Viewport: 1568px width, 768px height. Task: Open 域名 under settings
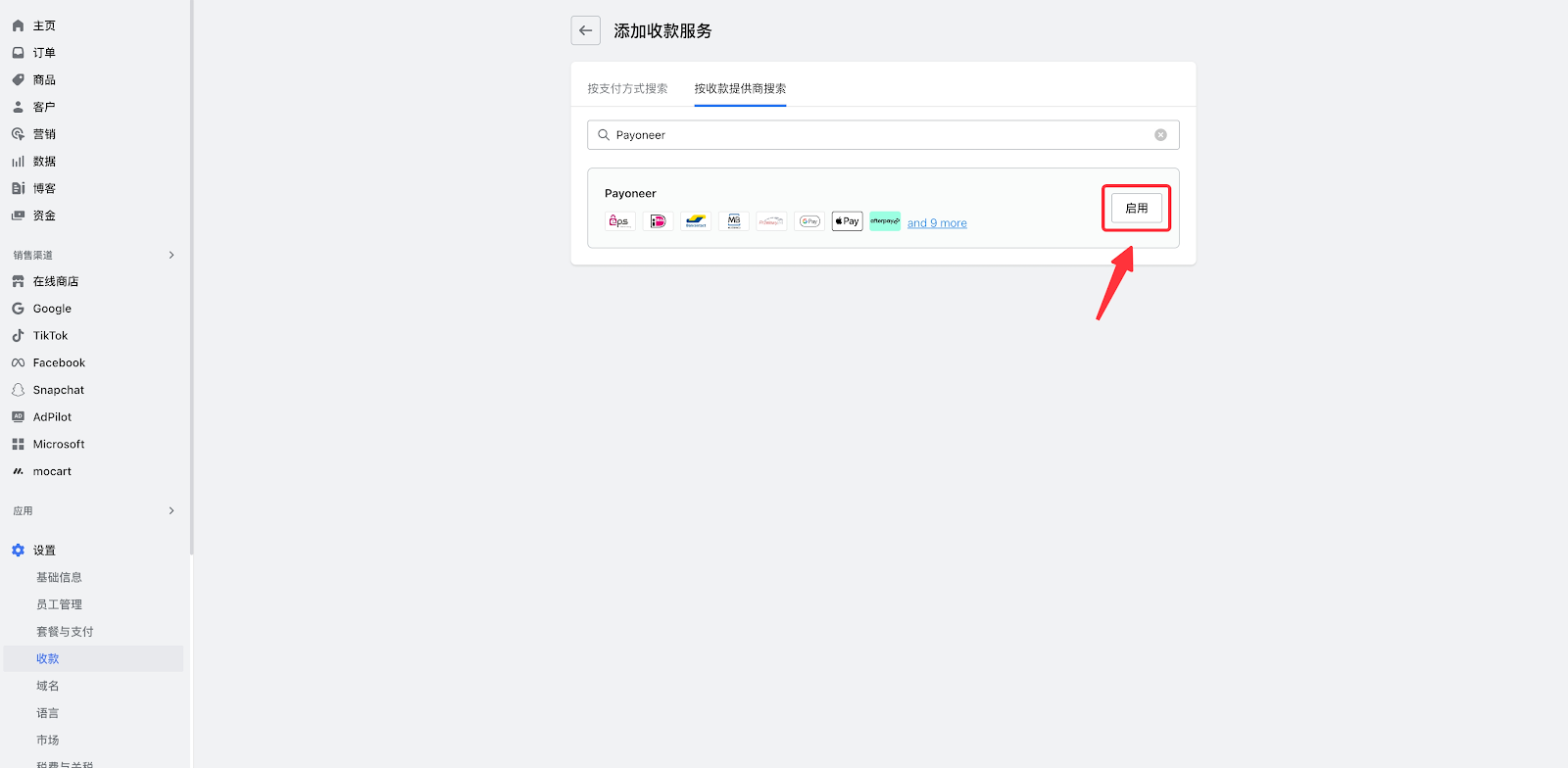click(48, 686)
